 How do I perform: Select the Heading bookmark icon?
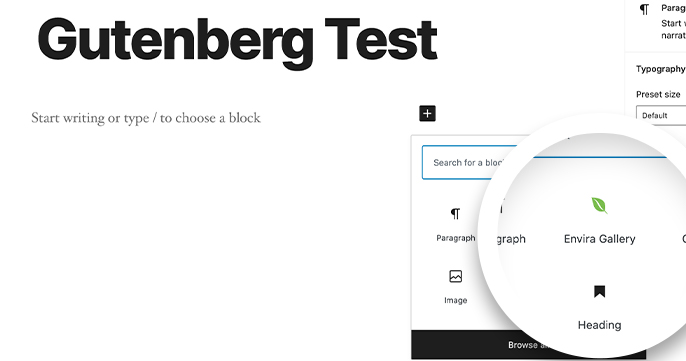tap(599, 291)
